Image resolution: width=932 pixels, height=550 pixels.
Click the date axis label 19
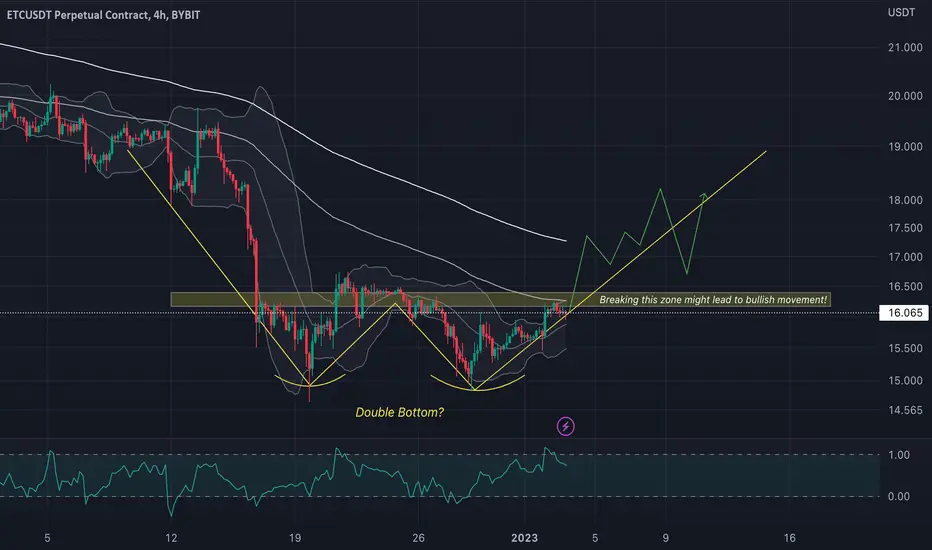pos(295,538)
